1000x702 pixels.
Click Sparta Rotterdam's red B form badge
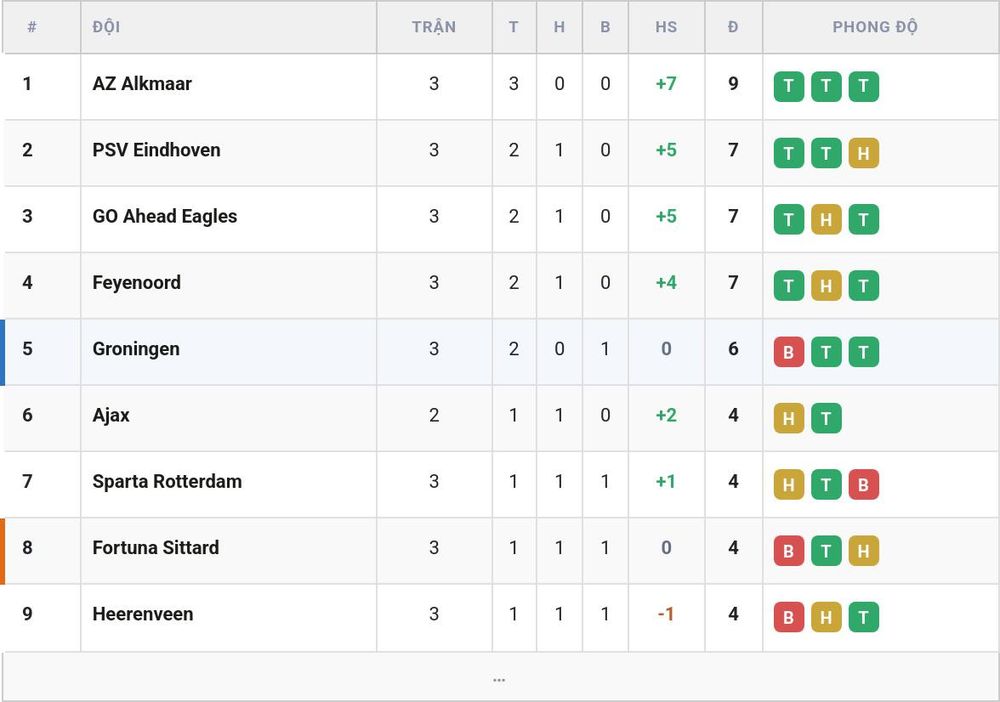864,485
